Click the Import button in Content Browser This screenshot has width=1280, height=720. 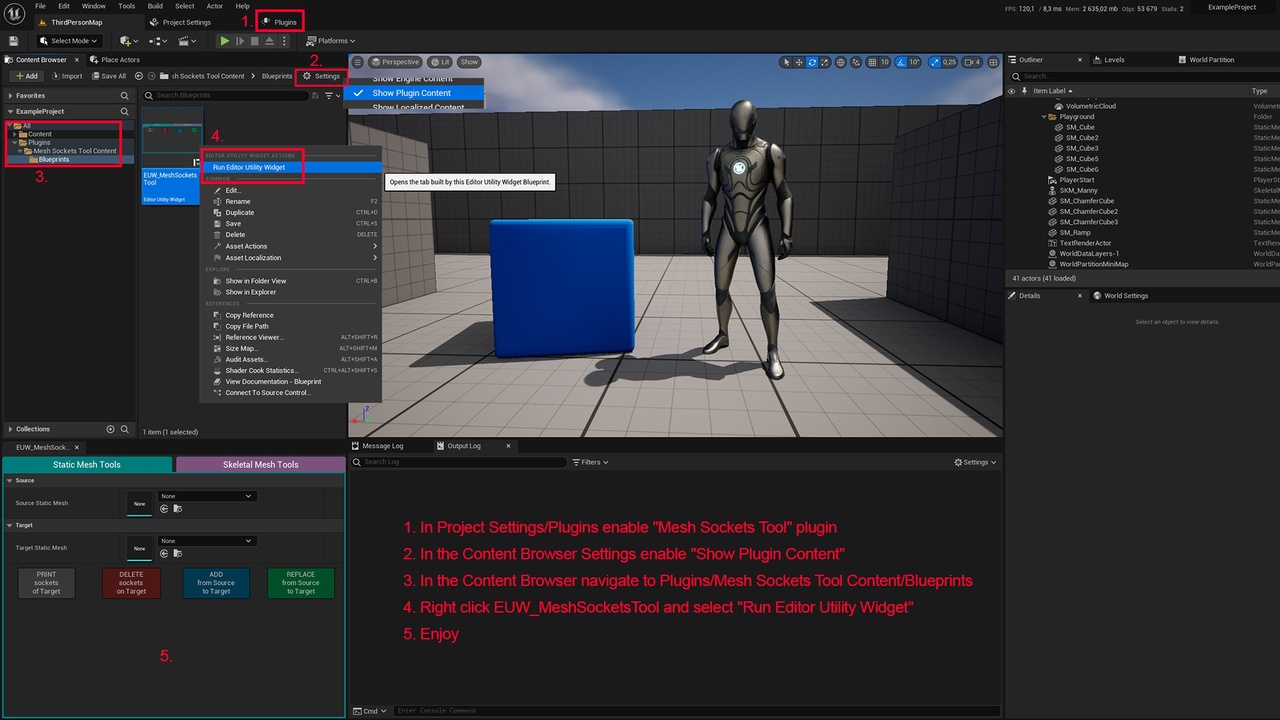[x=67, y=76]
